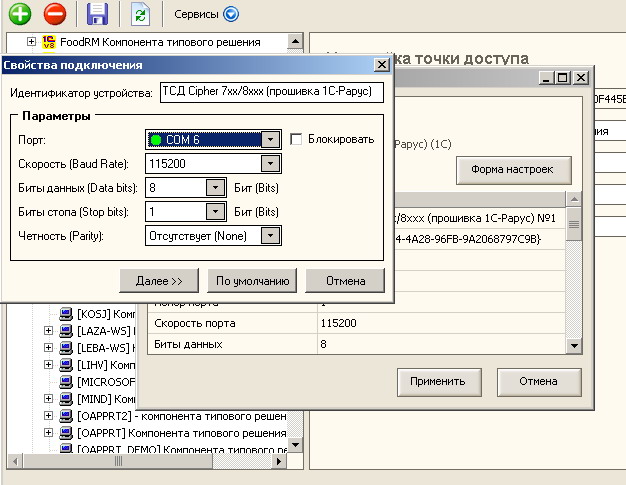This screenshot has width=626, height=485.
Task: Click the 1C icon beside FoodRM
Action: point(47,42)
